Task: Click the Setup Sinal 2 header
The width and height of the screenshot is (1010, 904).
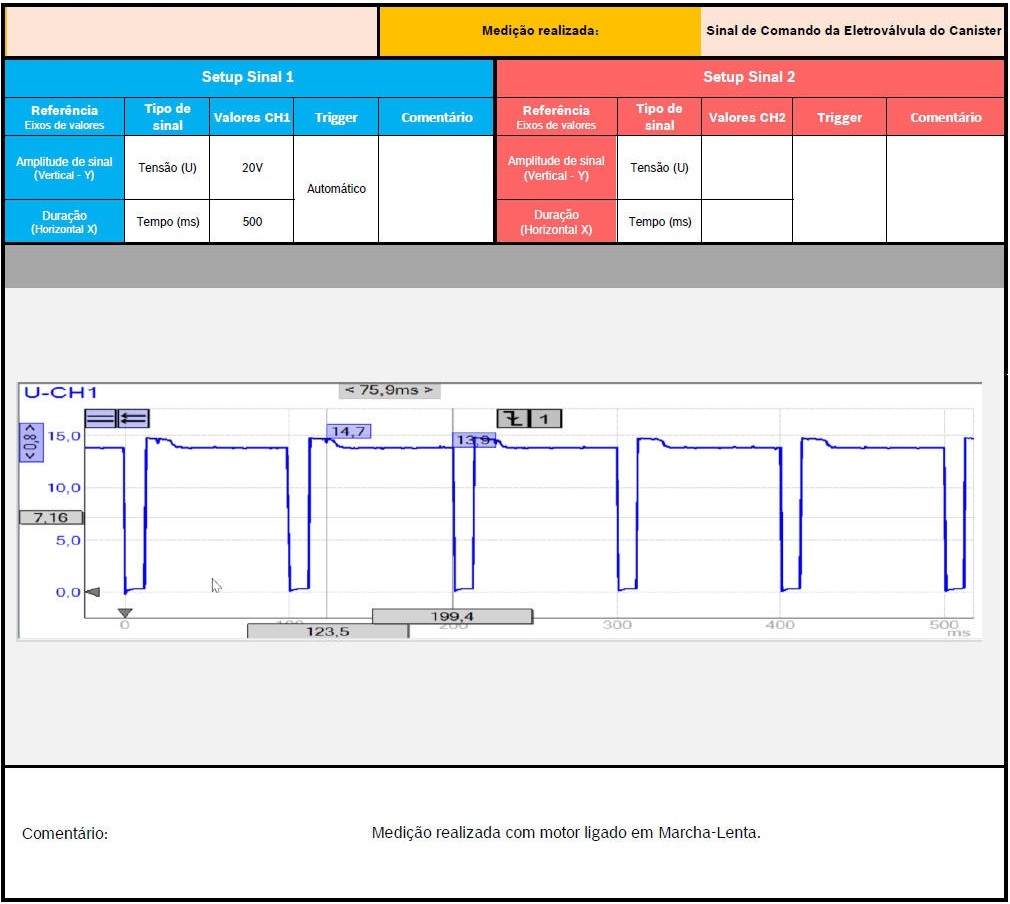Action: click(749, 77)
